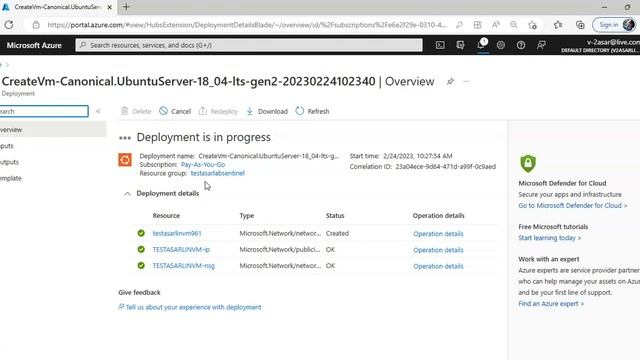Open Azure Cloud Shell icon
The image size is (640, 360).
[x=440, y=45]
